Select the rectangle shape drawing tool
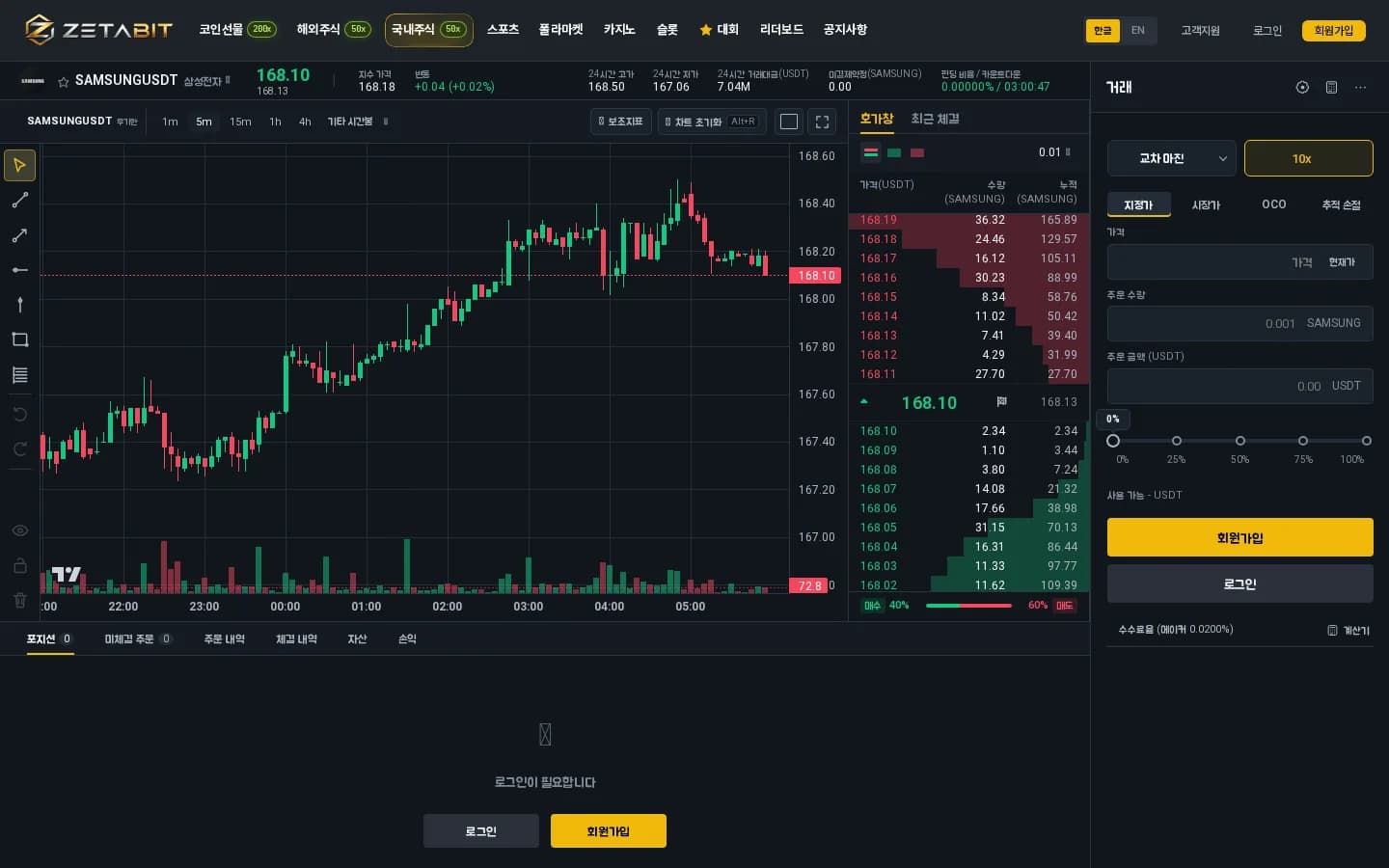The width and height of the screenshot is (1389, 868). (20, 339)
